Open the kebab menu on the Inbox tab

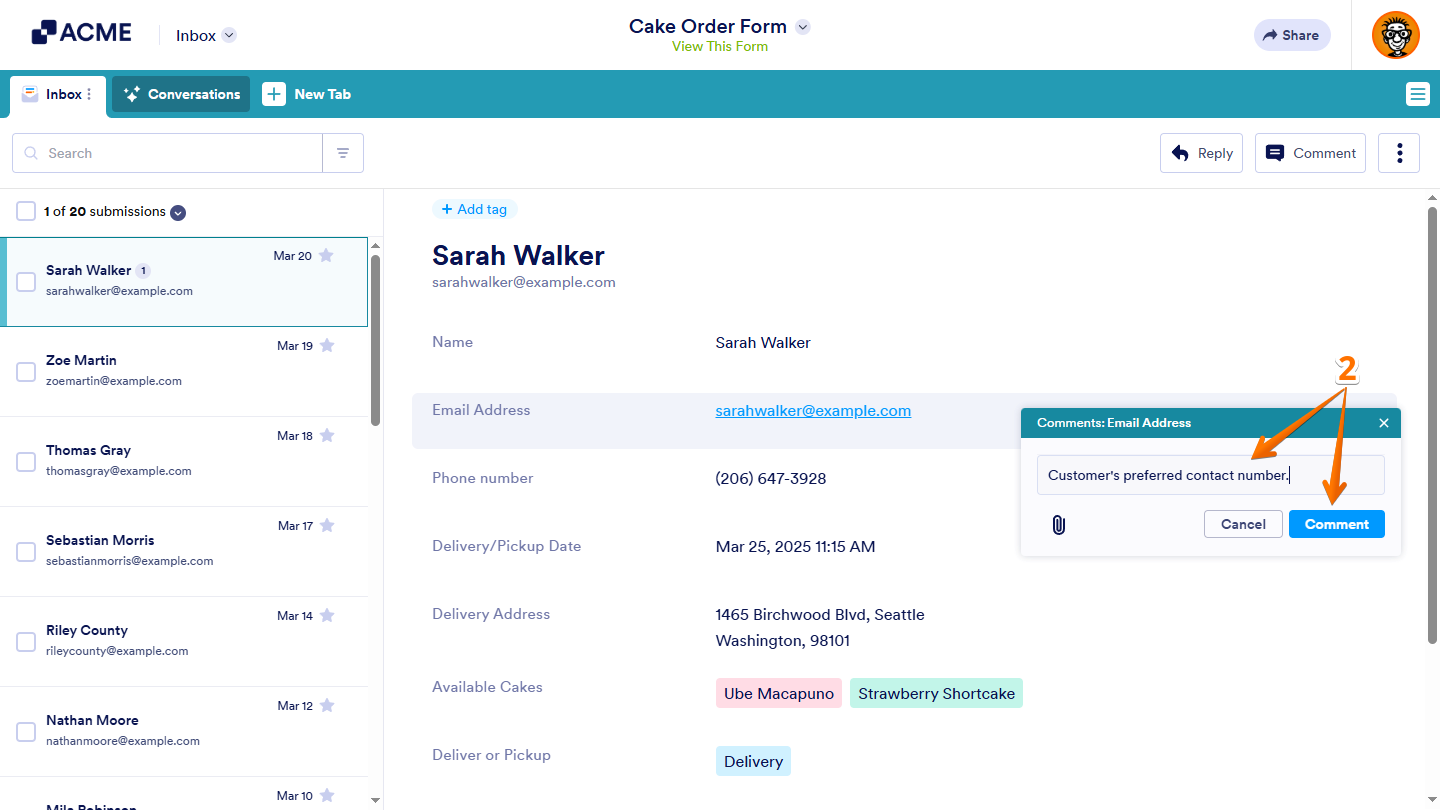[x=89, y=93]
